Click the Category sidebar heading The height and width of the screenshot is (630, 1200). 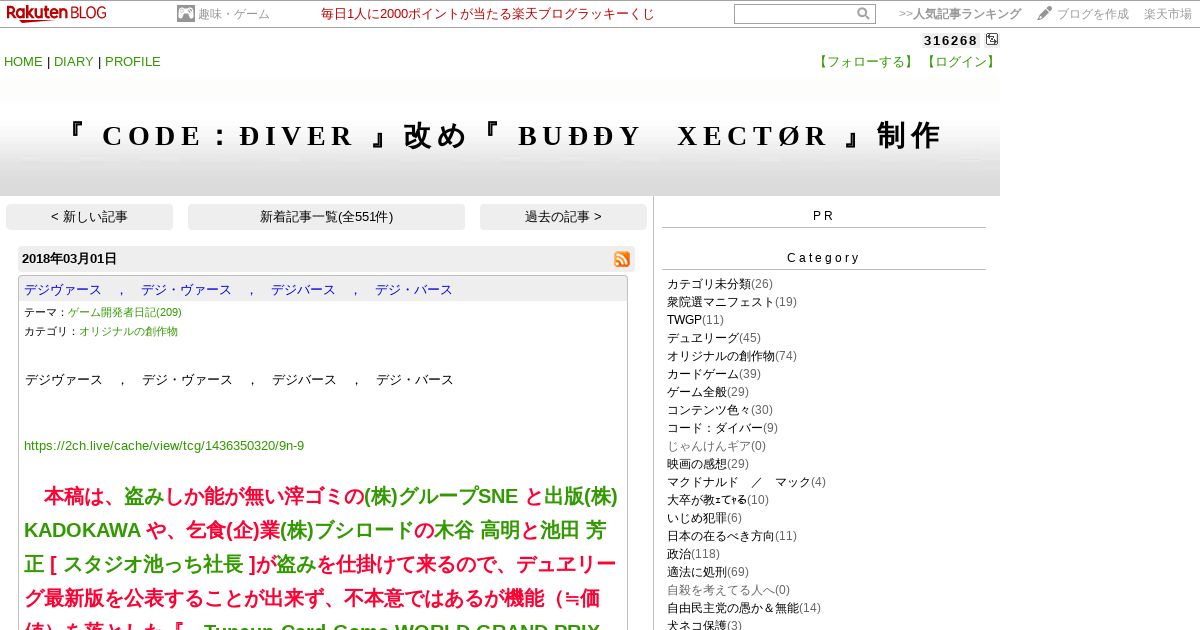pos(823,258)
